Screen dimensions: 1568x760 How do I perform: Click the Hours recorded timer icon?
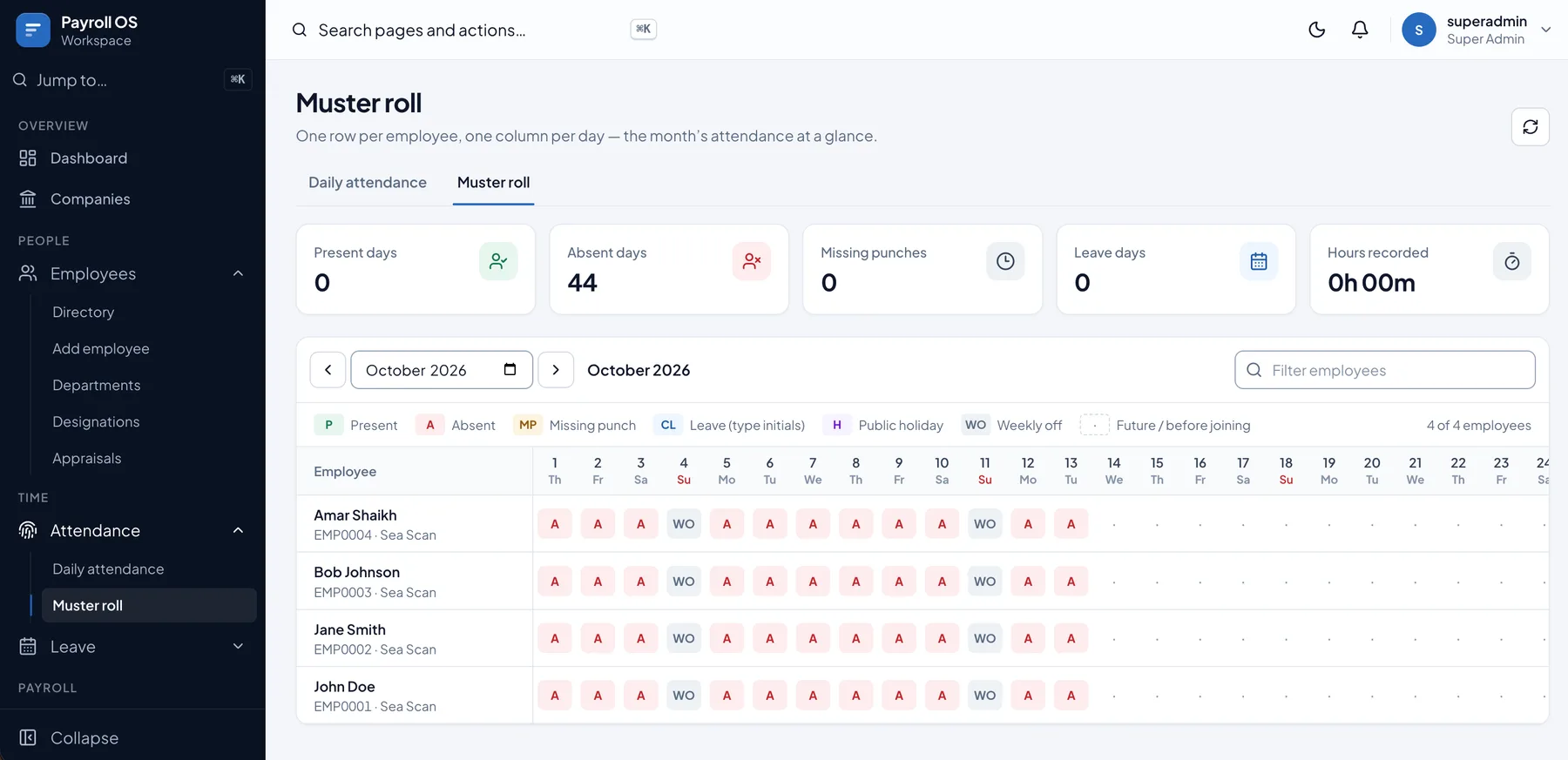coord(1512,261)
